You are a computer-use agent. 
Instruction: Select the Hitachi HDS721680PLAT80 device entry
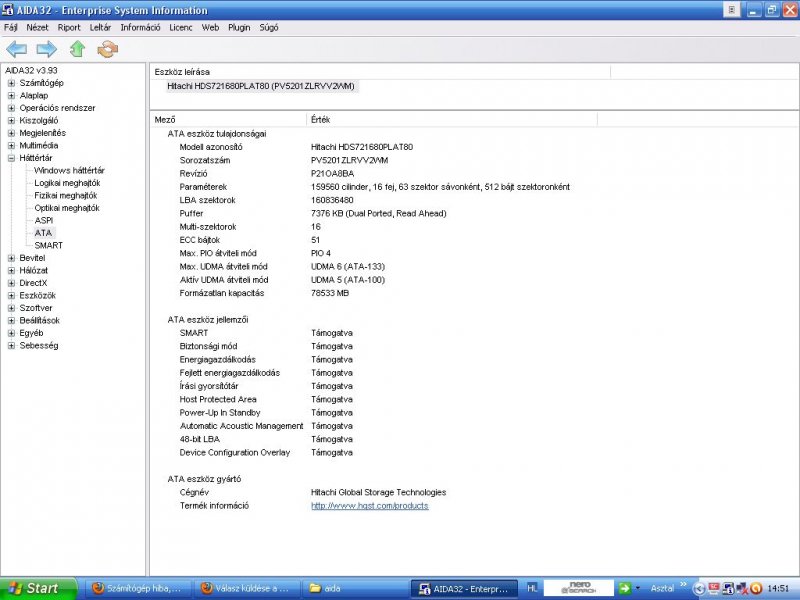pyautogui.click(x=261, y=86)
